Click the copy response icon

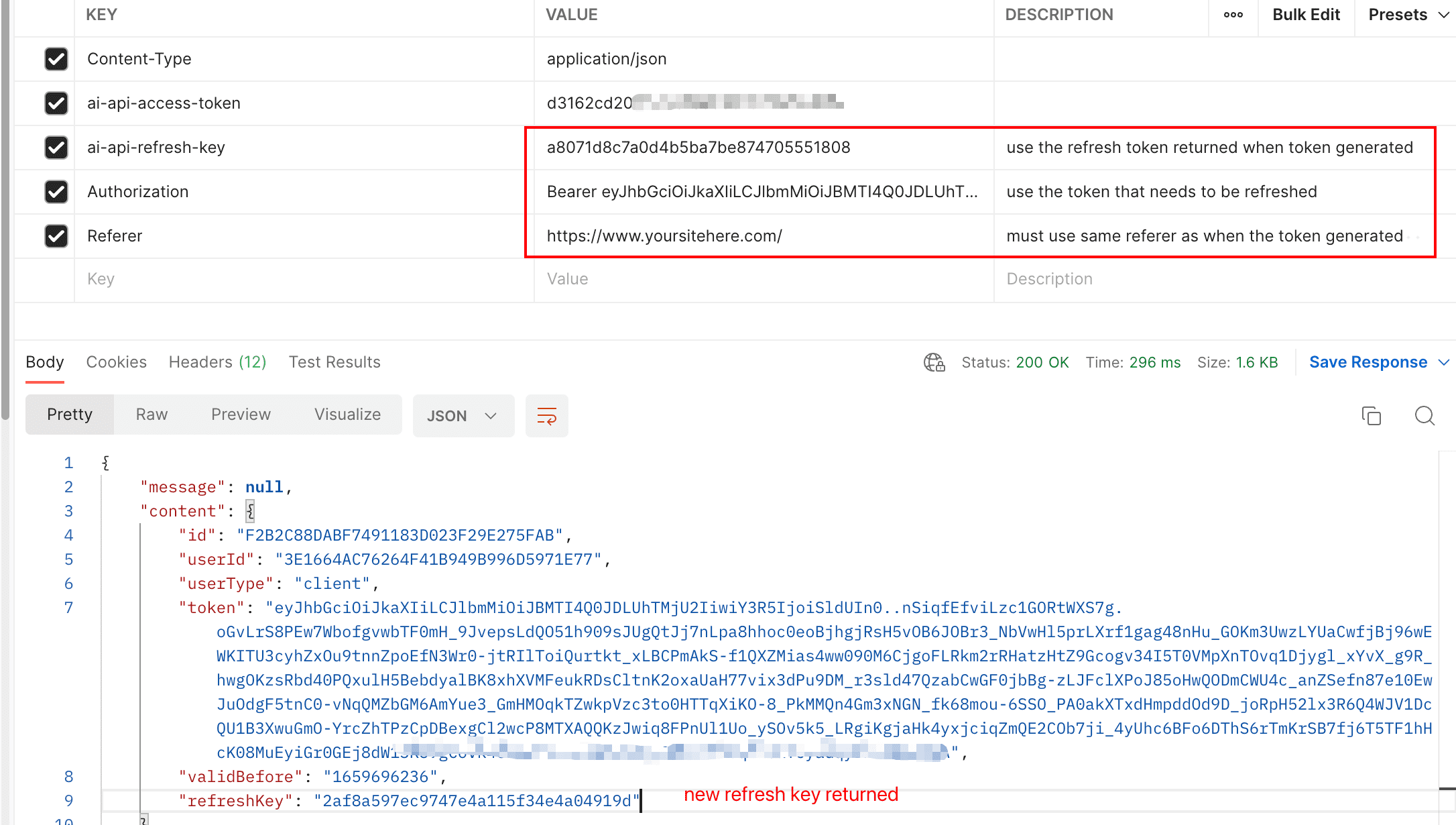pos(1372,416)
